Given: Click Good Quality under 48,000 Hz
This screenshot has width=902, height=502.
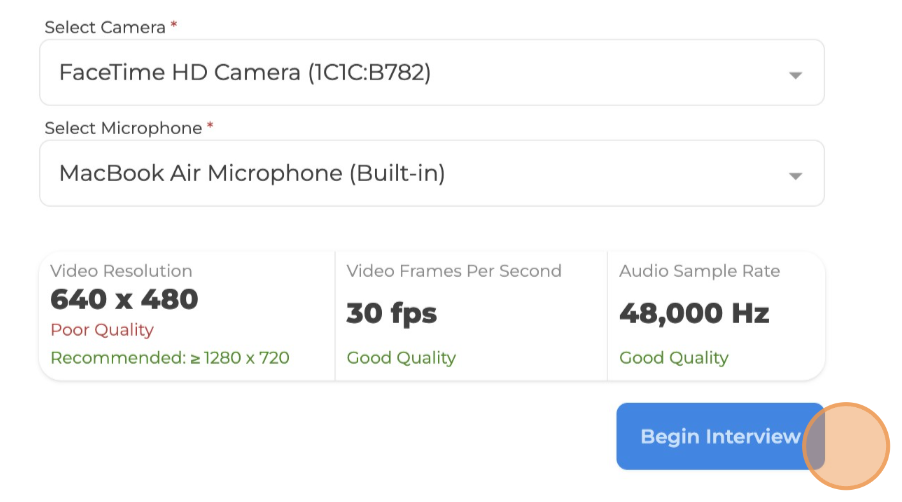Looking at the screenshot, I should pyautogui.click(x=674, y=358).
